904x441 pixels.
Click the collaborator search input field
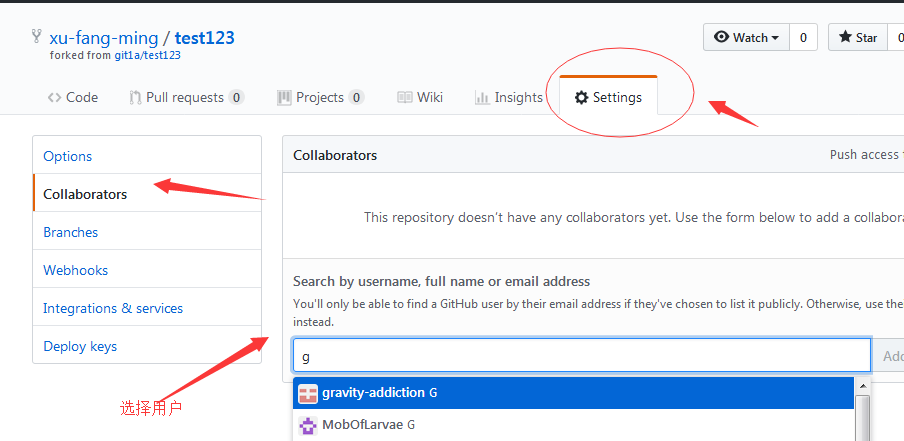[x=581, y=356]
